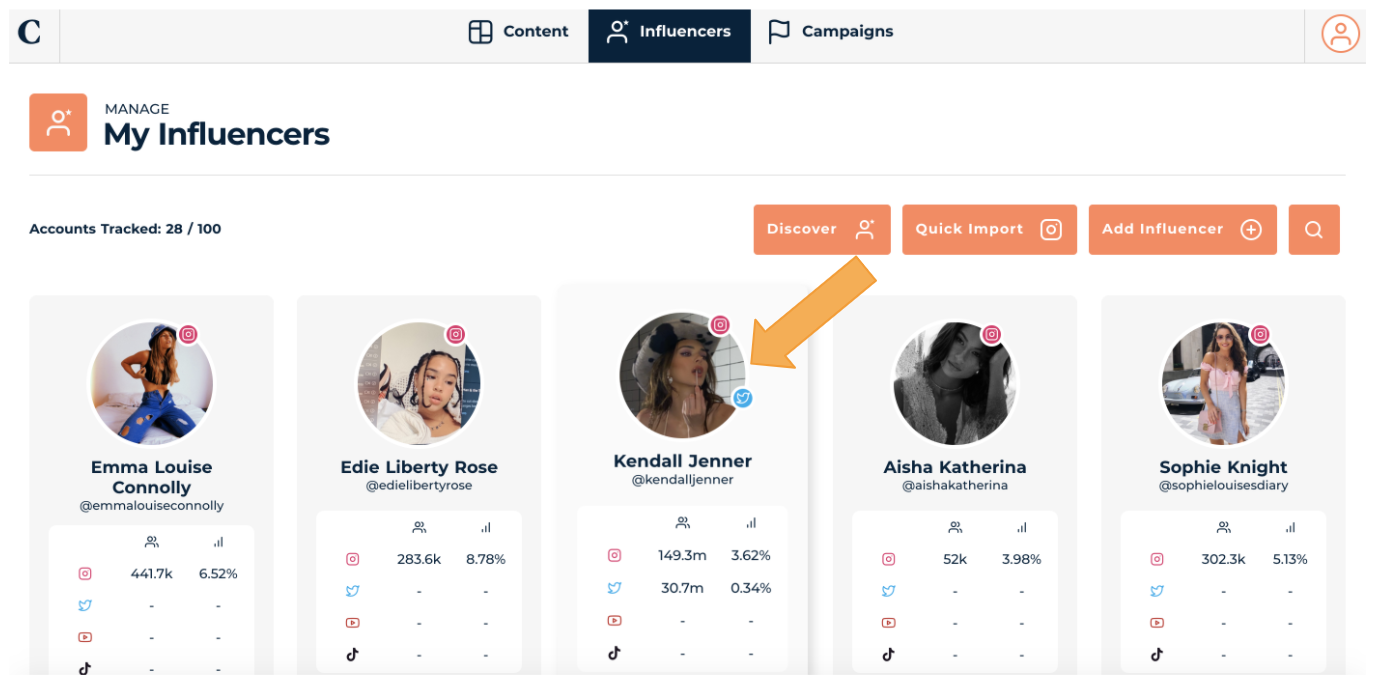Click the orange My Influencers header icon

[58, 123]
